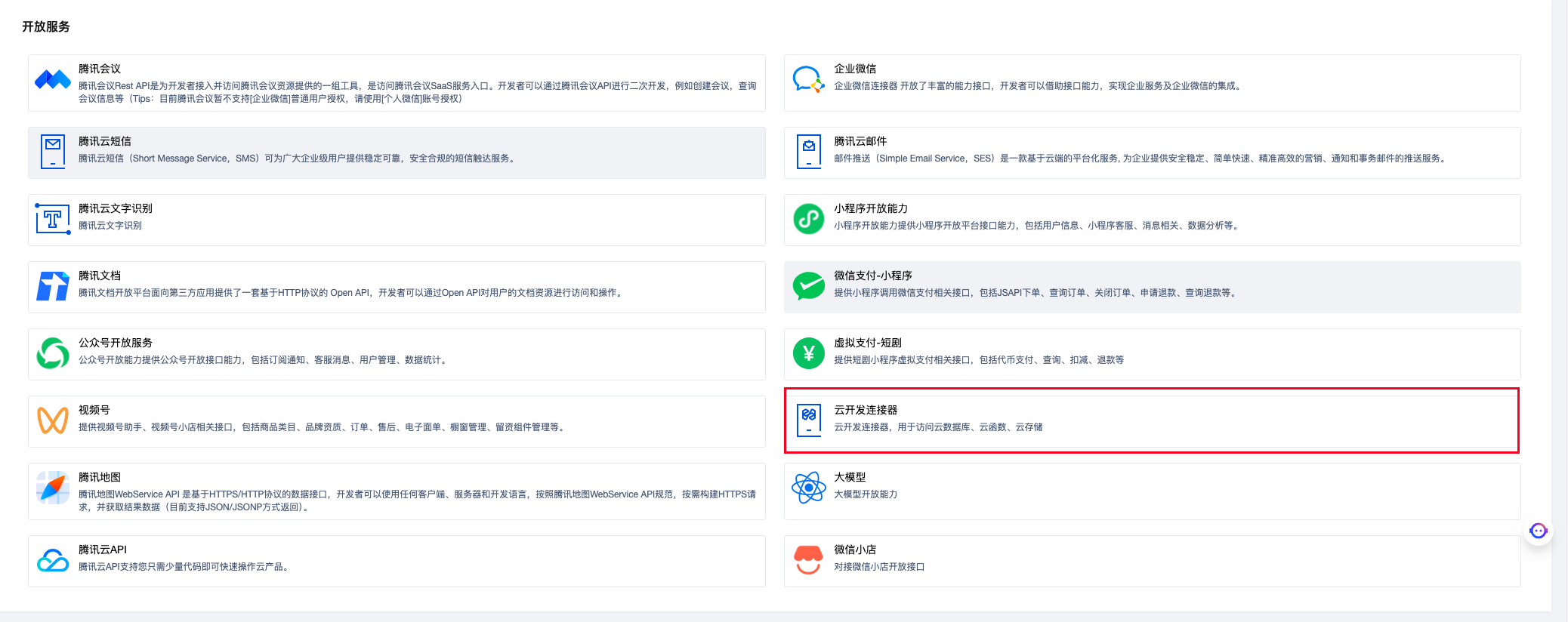Image resolution: width=1568 pixels, height=622 pixels.
Task: Click the 虚拟支付-短剧 title text
Action: [868, 343]
